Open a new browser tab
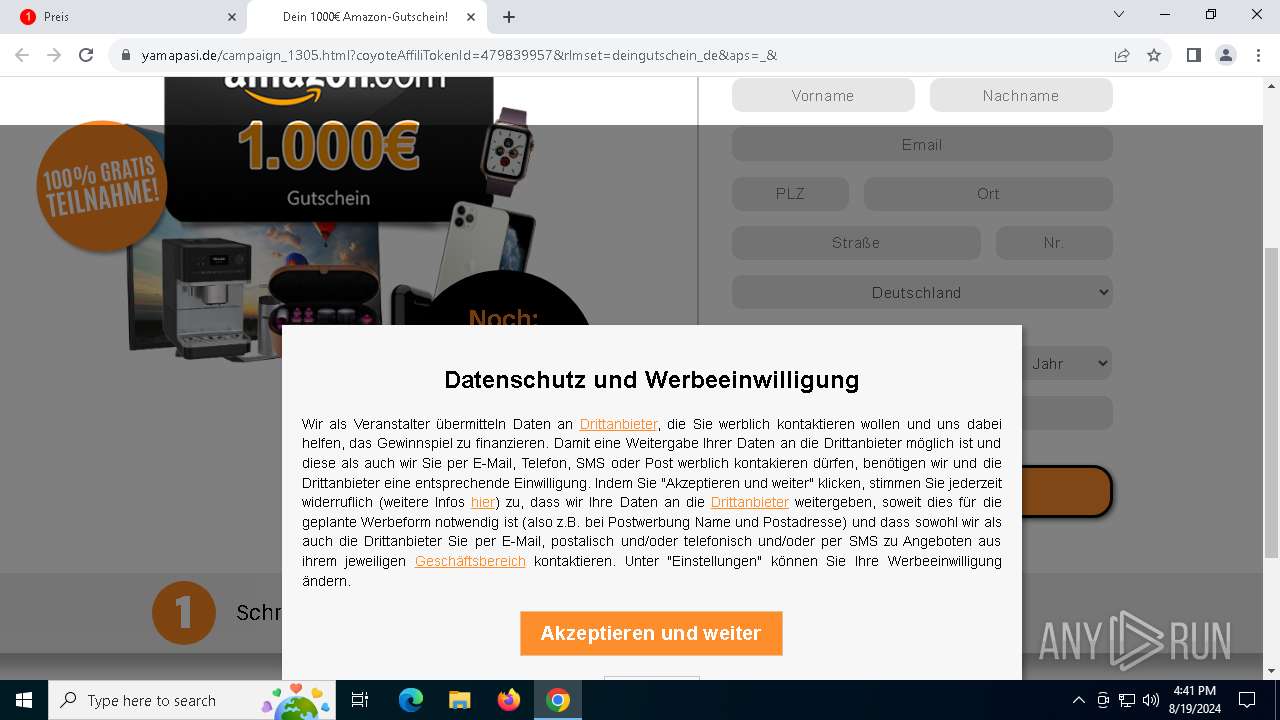1280x720 pixels. [509, 17]
